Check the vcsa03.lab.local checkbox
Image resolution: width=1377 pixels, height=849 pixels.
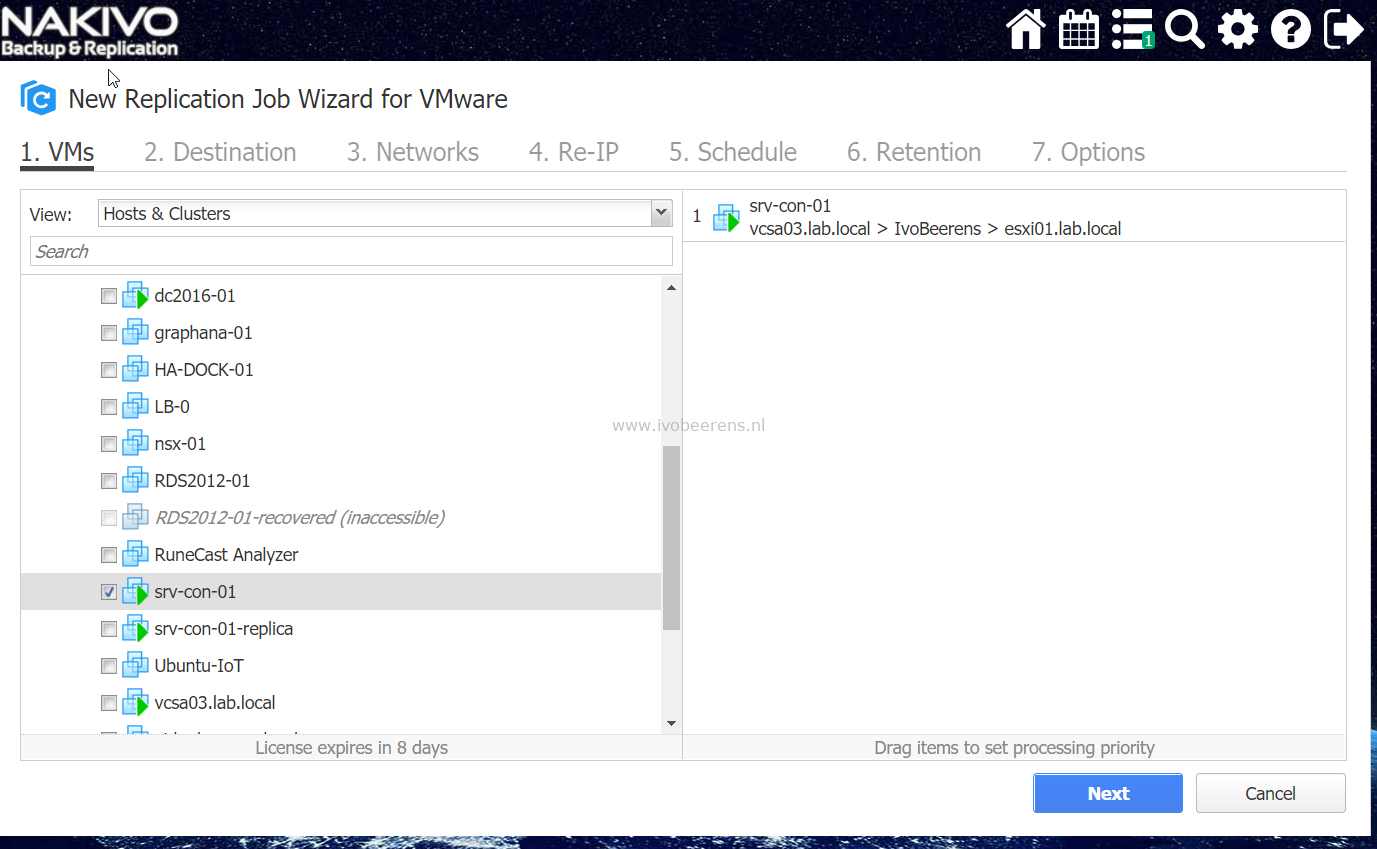pyautogui.click(x=109, y=703)
